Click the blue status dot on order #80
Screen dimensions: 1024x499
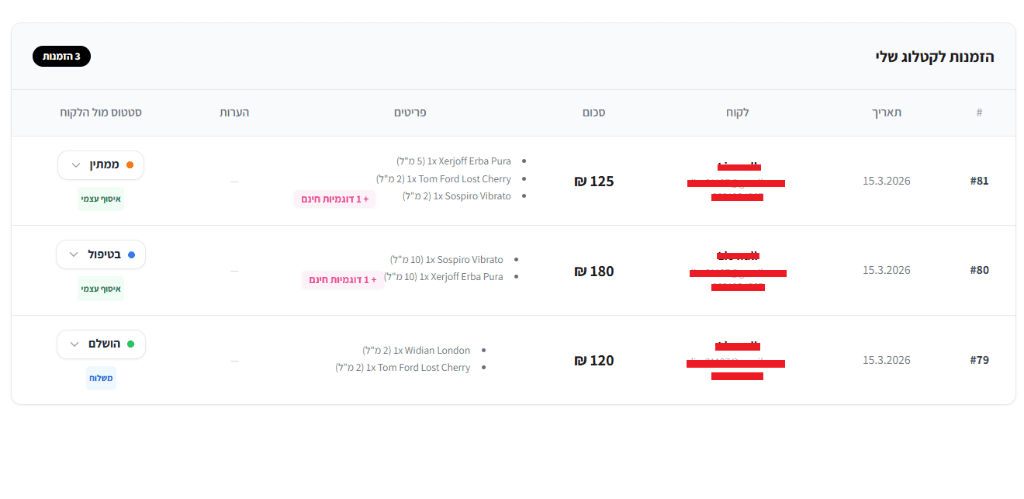pyautogui.click(x=132, y=255)
